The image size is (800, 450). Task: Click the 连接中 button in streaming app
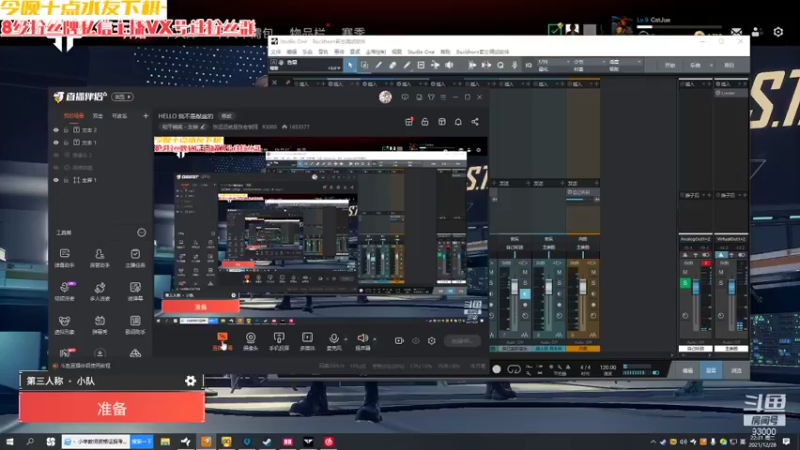pyautogui.click(x=462, y=341)
